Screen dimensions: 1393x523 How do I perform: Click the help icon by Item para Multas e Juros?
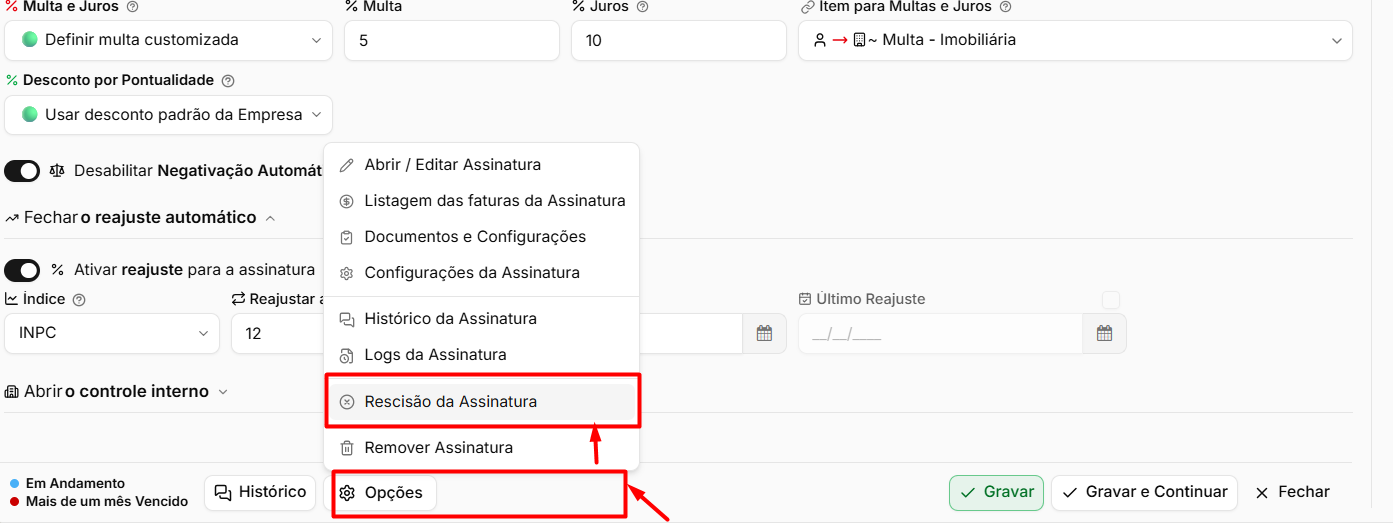[x=1005, y=7]
